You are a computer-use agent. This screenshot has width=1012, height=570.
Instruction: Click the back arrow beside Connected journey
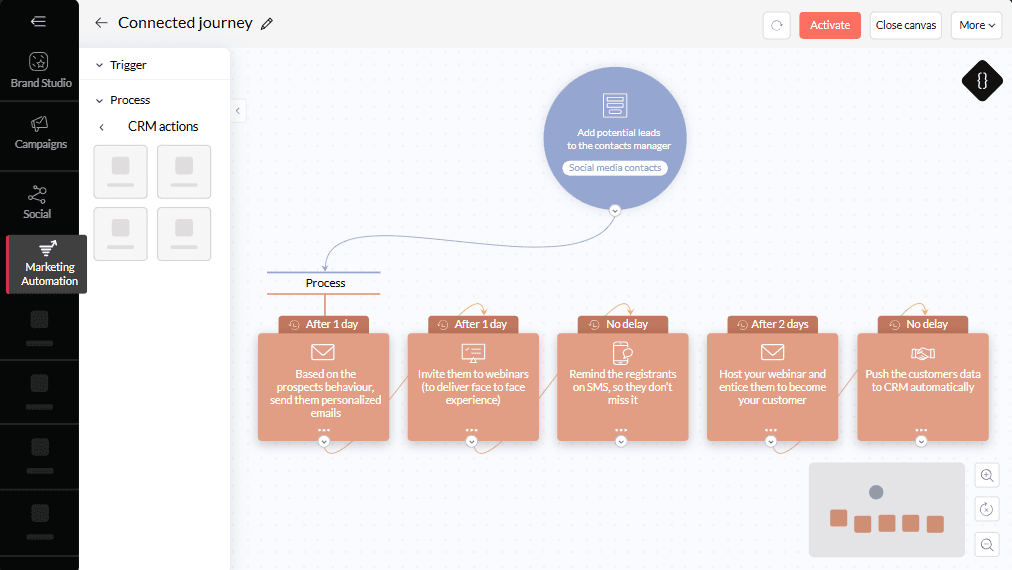pyautogui.click(x=100, y=23)
